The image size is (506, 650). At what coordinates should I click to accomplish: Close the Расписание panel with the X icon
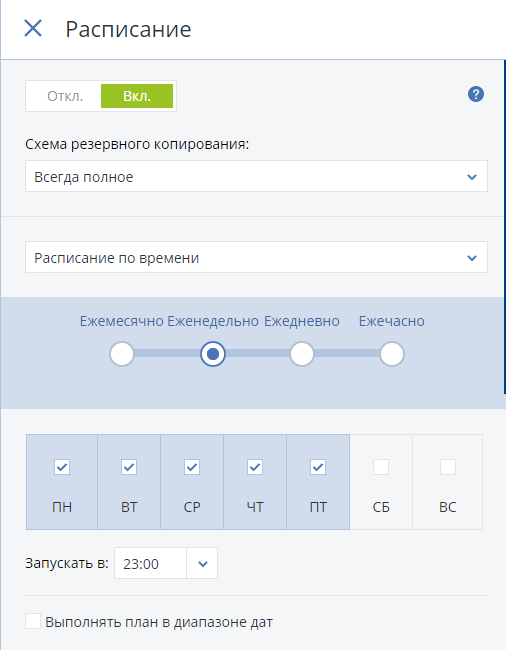point(33,29)
